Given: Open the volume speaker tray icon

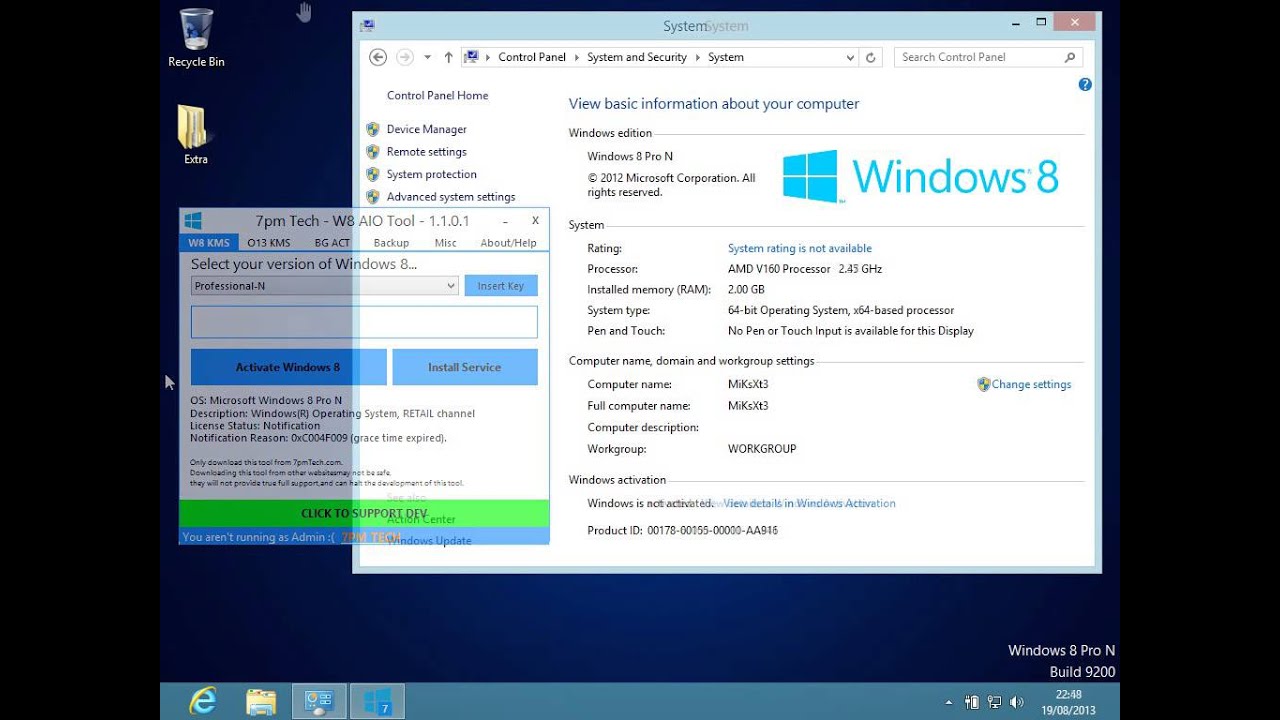Looking at the screenshot, I should point(1015,702).
